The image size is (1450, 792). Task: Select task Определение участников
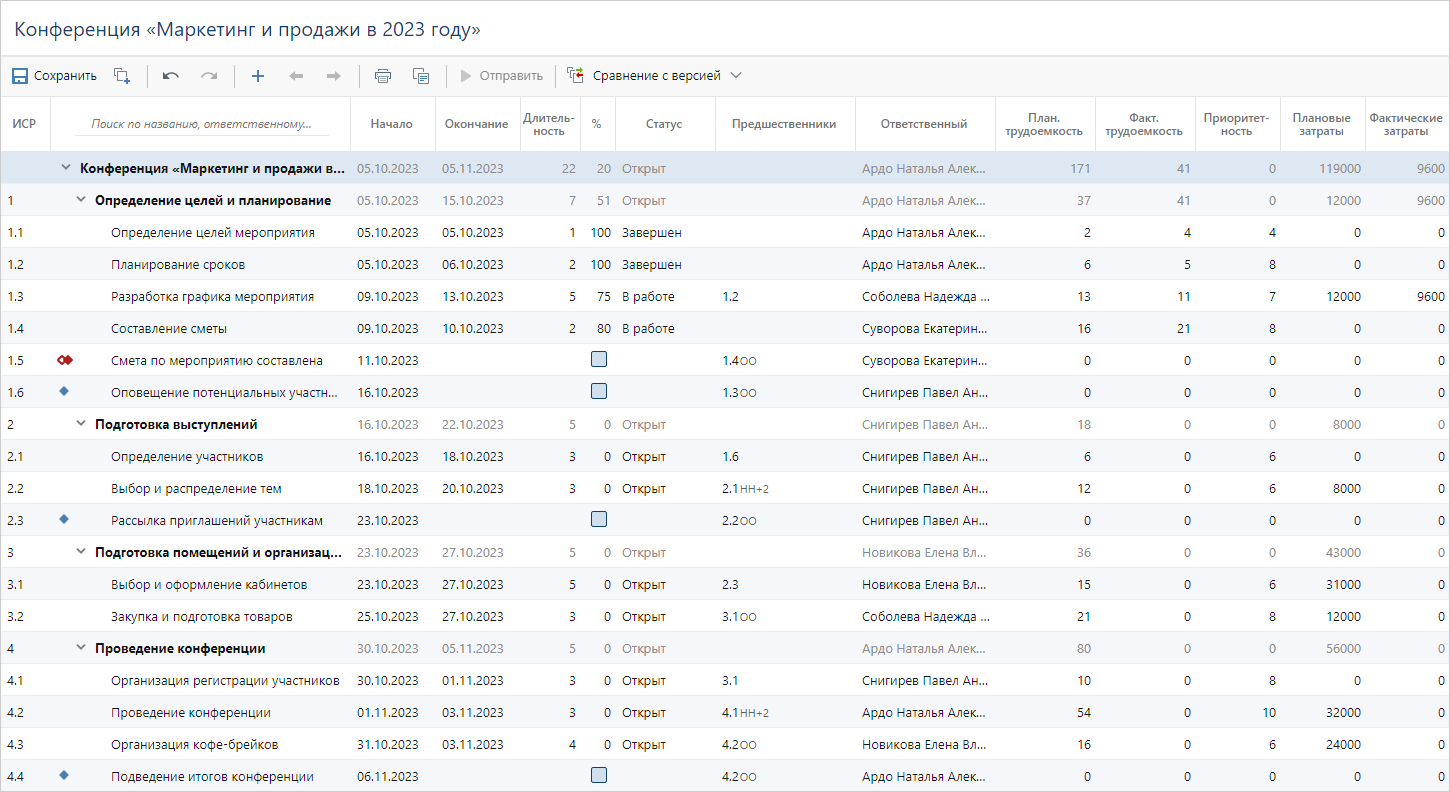click(187, 456)
